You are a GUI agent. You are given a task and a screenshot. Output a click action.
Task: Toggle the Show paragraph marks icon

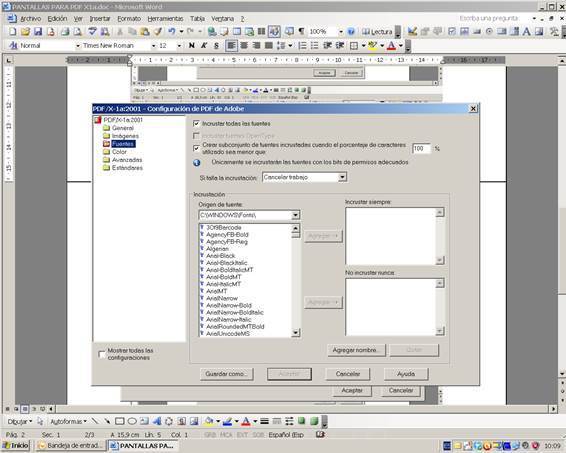(301, 32)
